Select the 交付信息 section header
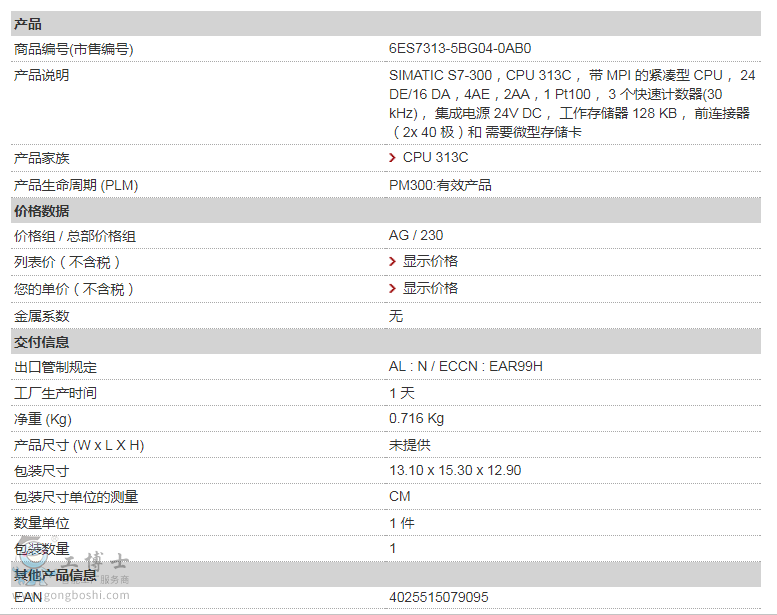This screenshot has width=777, height=615. [42, 342]
